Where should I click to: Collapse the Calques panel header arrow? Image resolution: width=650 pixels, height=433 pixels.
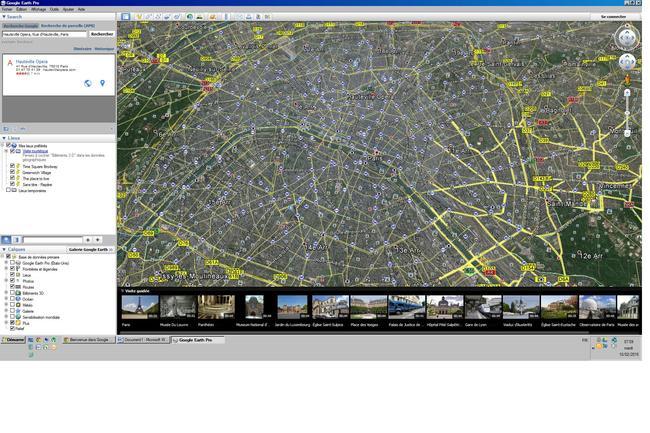coord(4,249)
